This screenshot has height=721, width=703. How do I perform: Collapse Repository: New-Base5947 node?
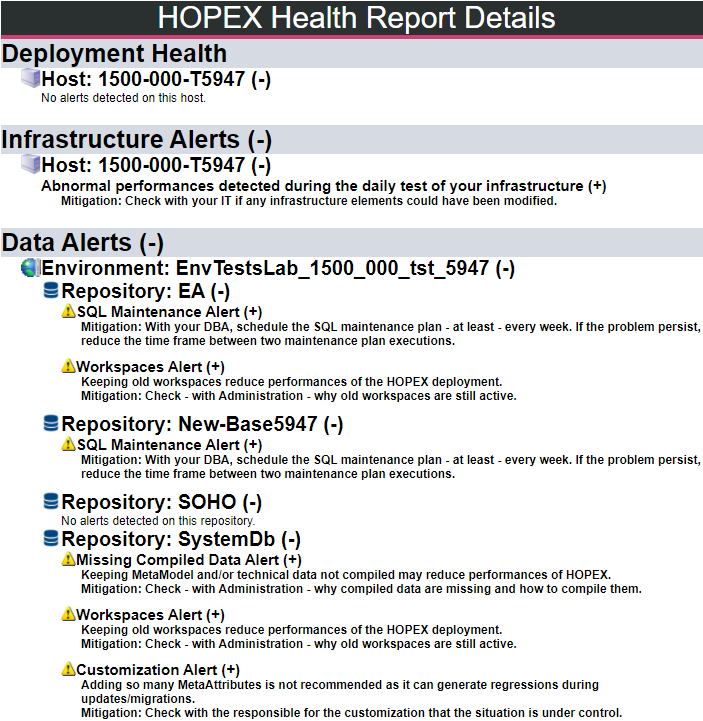pyautogui.click(x=332, y=424)
